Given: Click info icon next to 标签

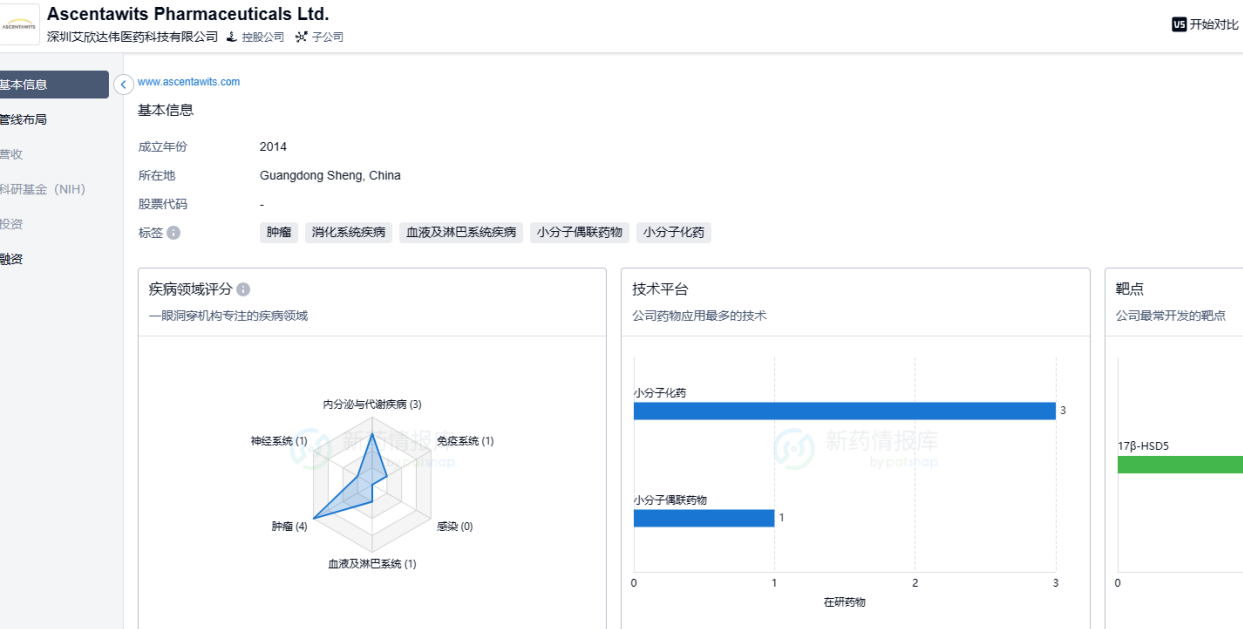Looking at the screenshot, I should click(174, 233).
